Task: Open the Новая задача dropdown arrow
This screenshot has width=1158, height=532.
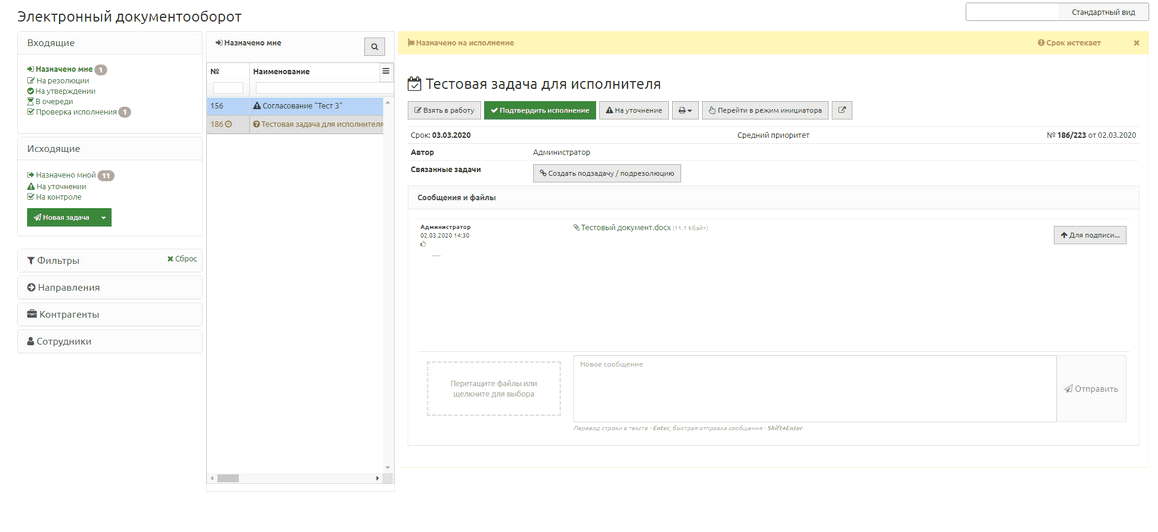Action: 103,217
